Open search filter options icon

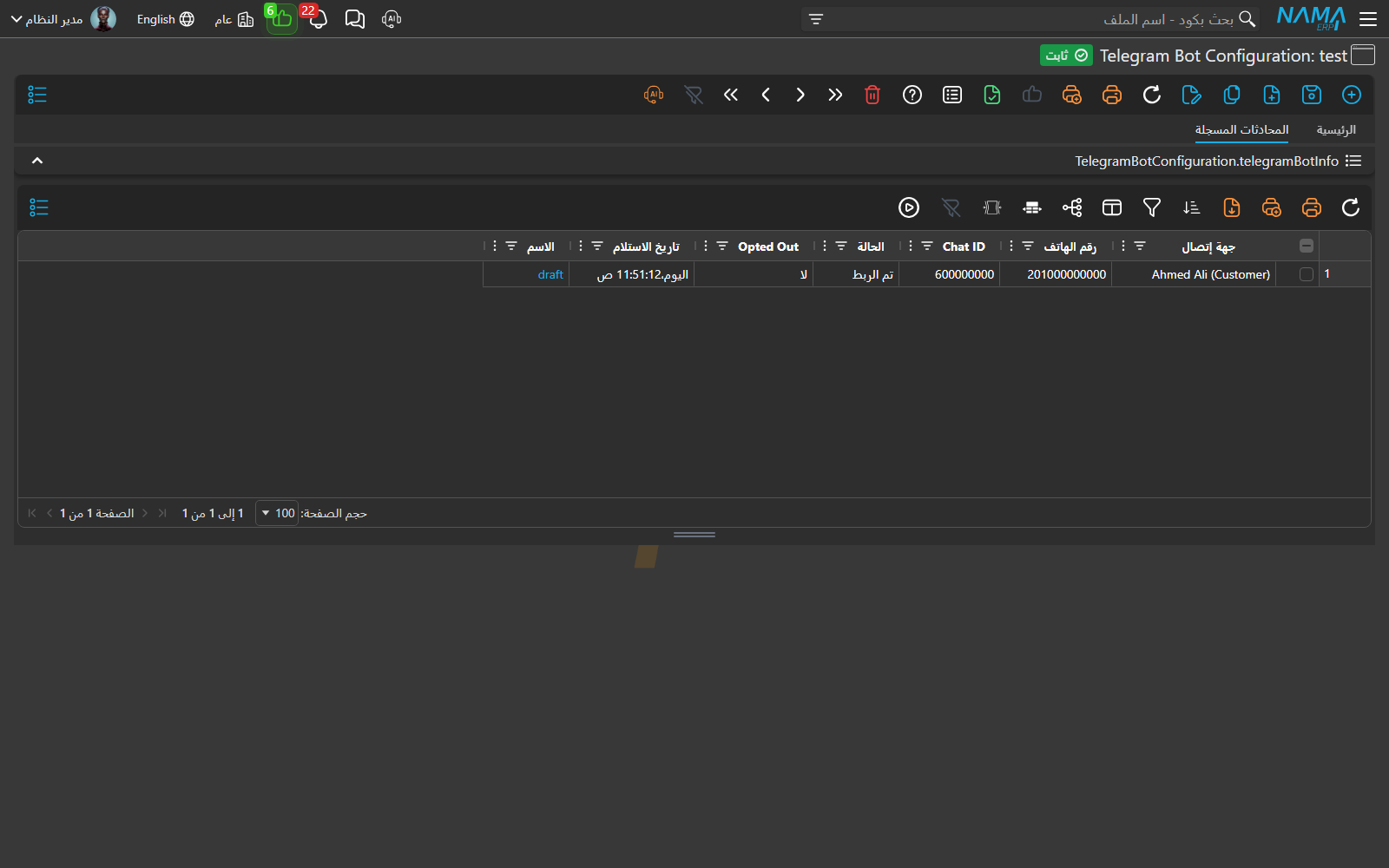pyautogui.click(x=816, y=19)
